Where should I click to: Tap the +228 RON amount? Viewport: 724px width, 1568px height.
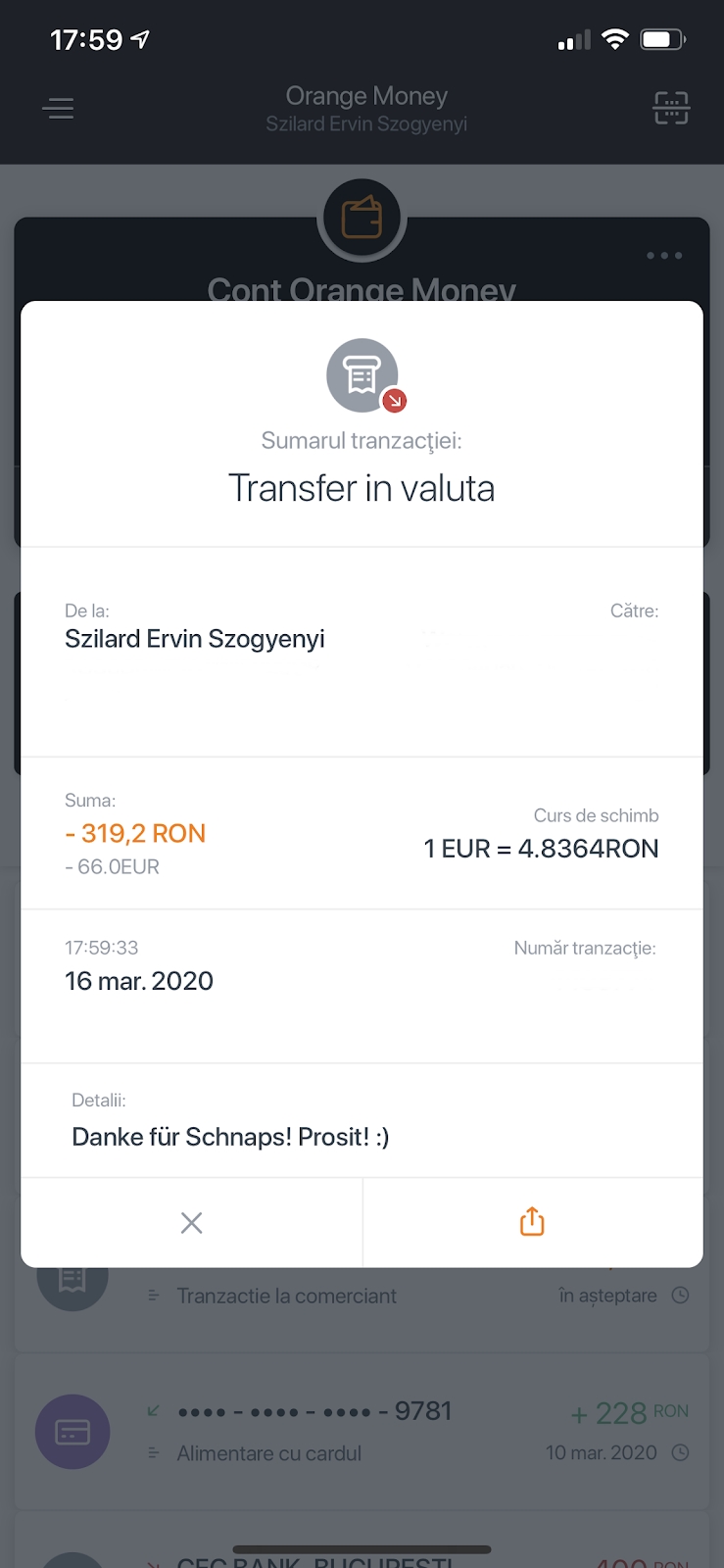[x=629, y=1413]
